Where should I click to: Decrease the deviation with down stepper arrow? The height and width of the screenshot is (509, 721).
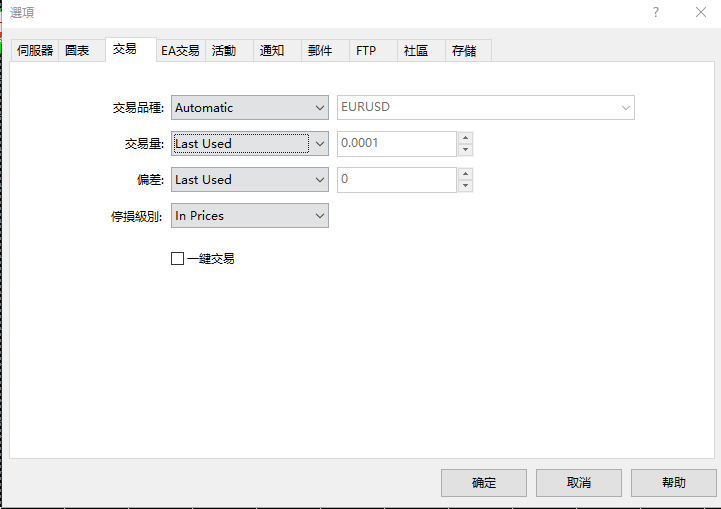[465, 186]
